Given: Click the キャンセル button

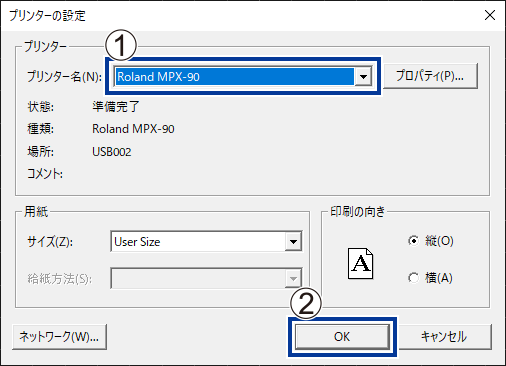Looking at the screenshot, I should coord(444,337).
